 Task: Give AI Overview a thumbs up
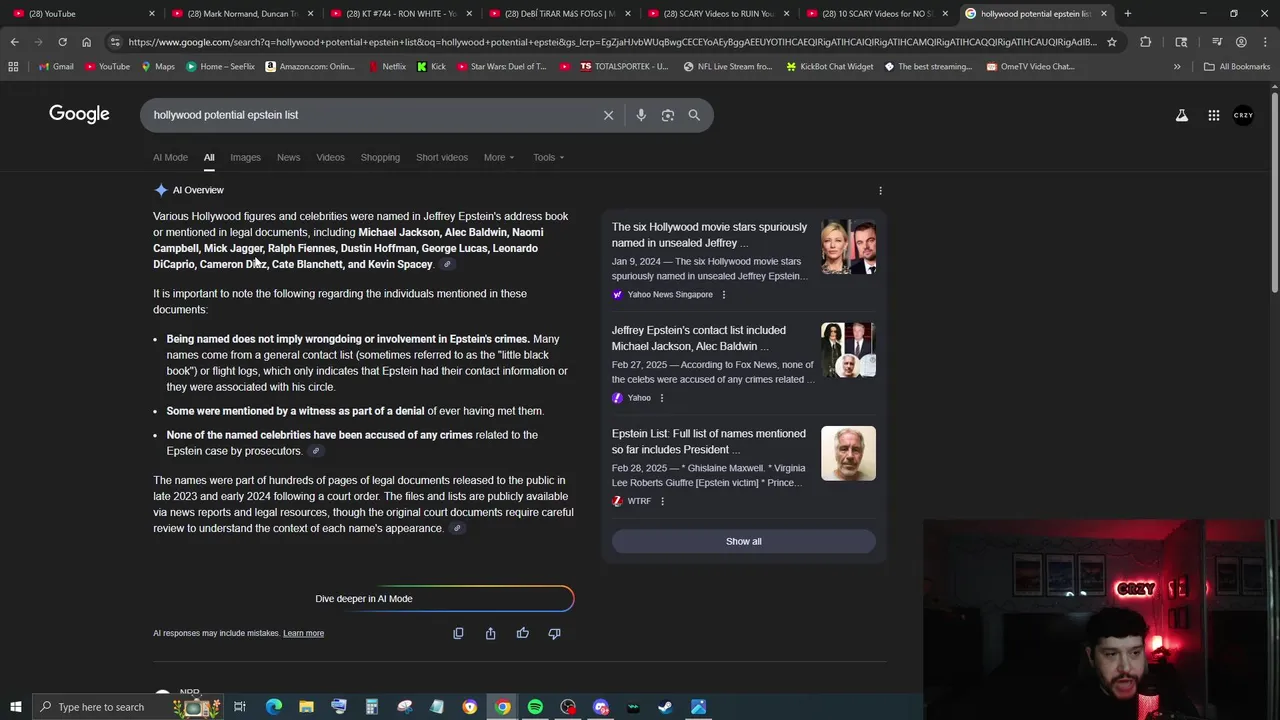coord(522,633)
